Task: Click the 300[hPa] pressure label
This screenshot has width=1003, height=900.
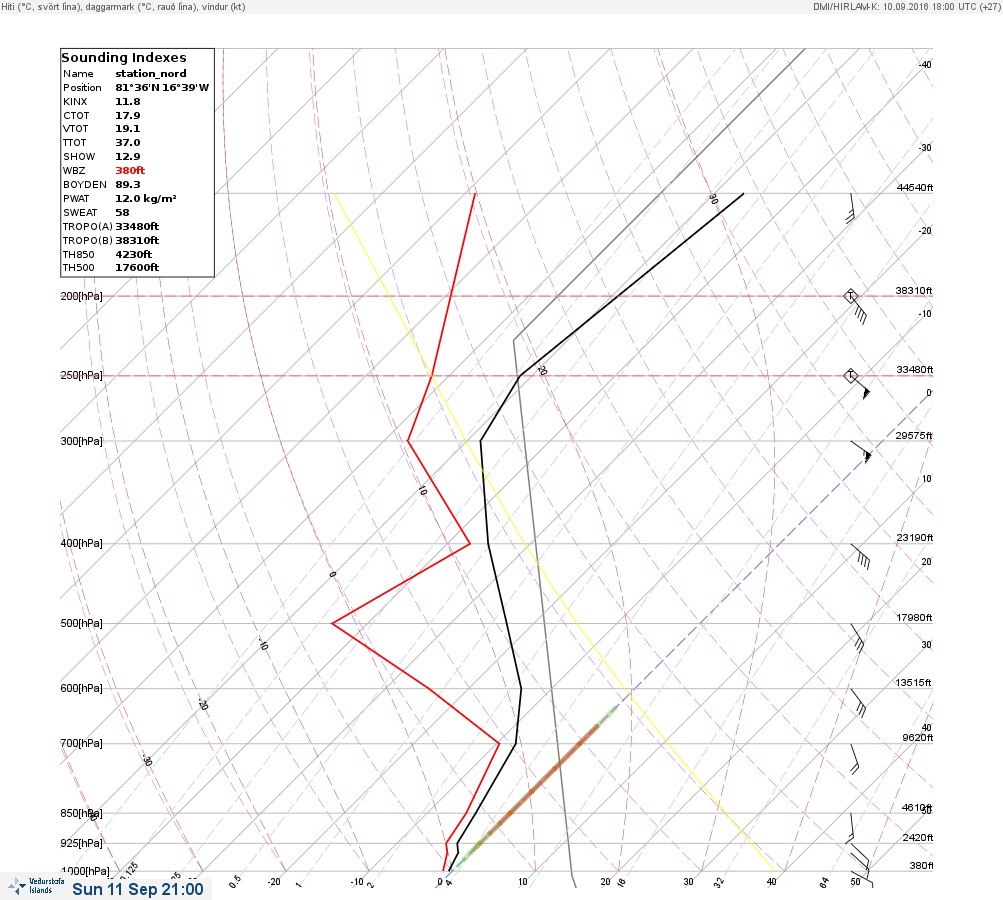Action: pos(81,441)
